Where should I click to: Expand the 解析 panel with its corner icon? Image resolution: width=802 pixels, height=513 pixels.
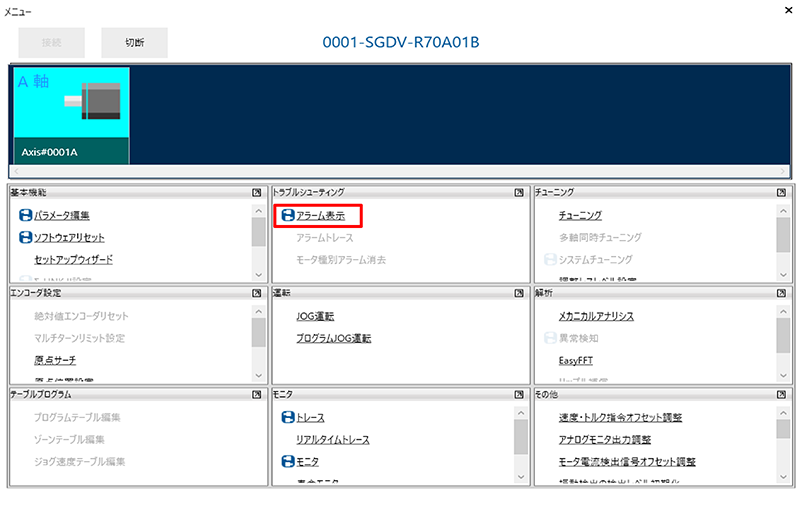coord(782,293)
